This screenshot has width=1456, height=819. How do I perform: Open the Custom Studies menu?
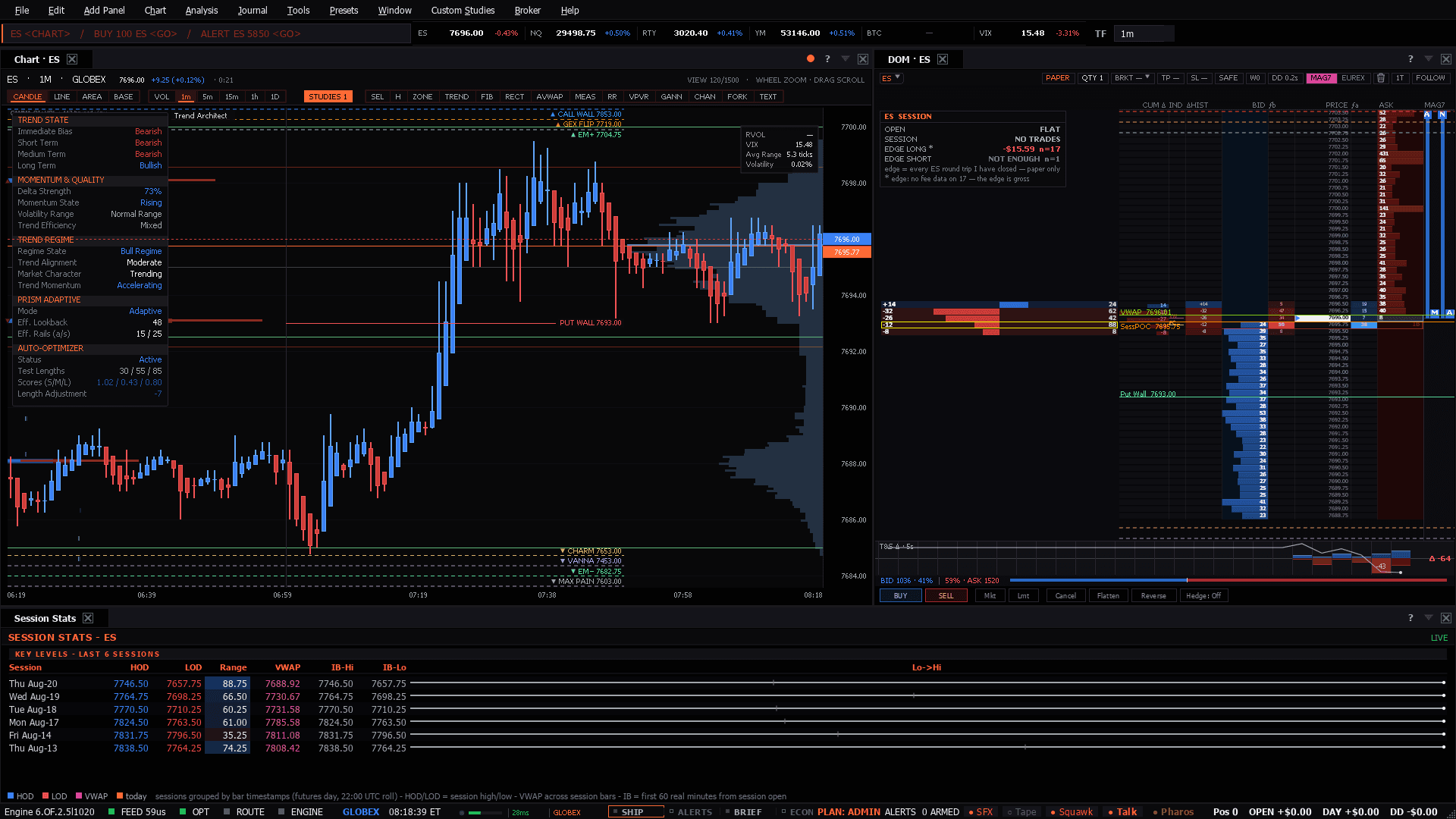coord(463,10)
